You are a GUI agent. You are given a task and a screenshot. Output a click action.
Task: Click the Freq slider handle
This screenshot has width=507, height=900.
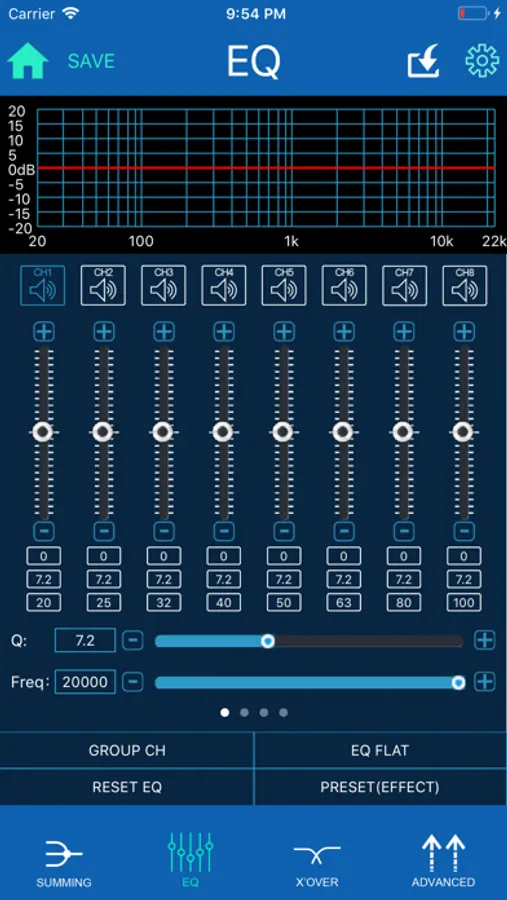click(x=458, y=682)
